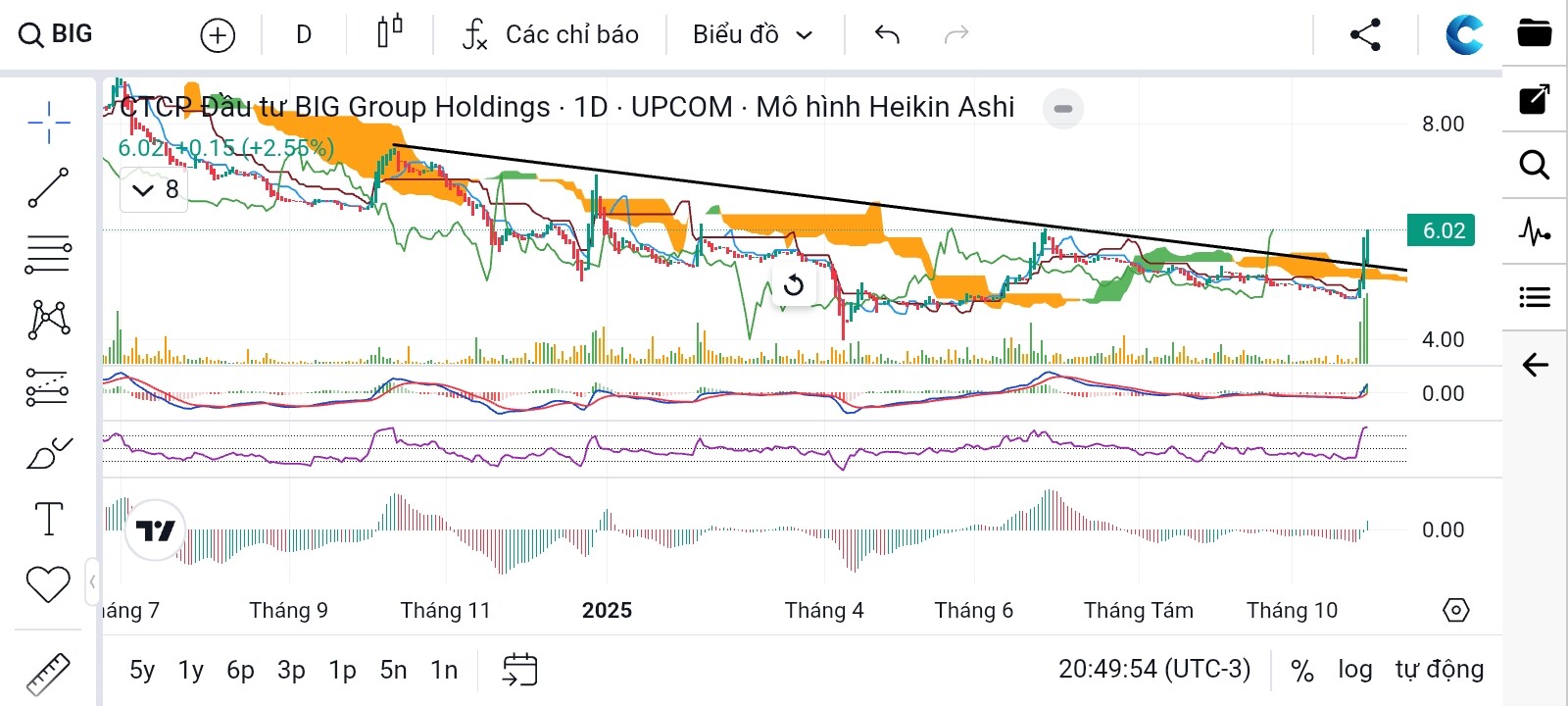The width and height of the screenshot is (1568, 706).
Task: Select the 1y time range
Action: pyautogui.click(x=190, y=671)
